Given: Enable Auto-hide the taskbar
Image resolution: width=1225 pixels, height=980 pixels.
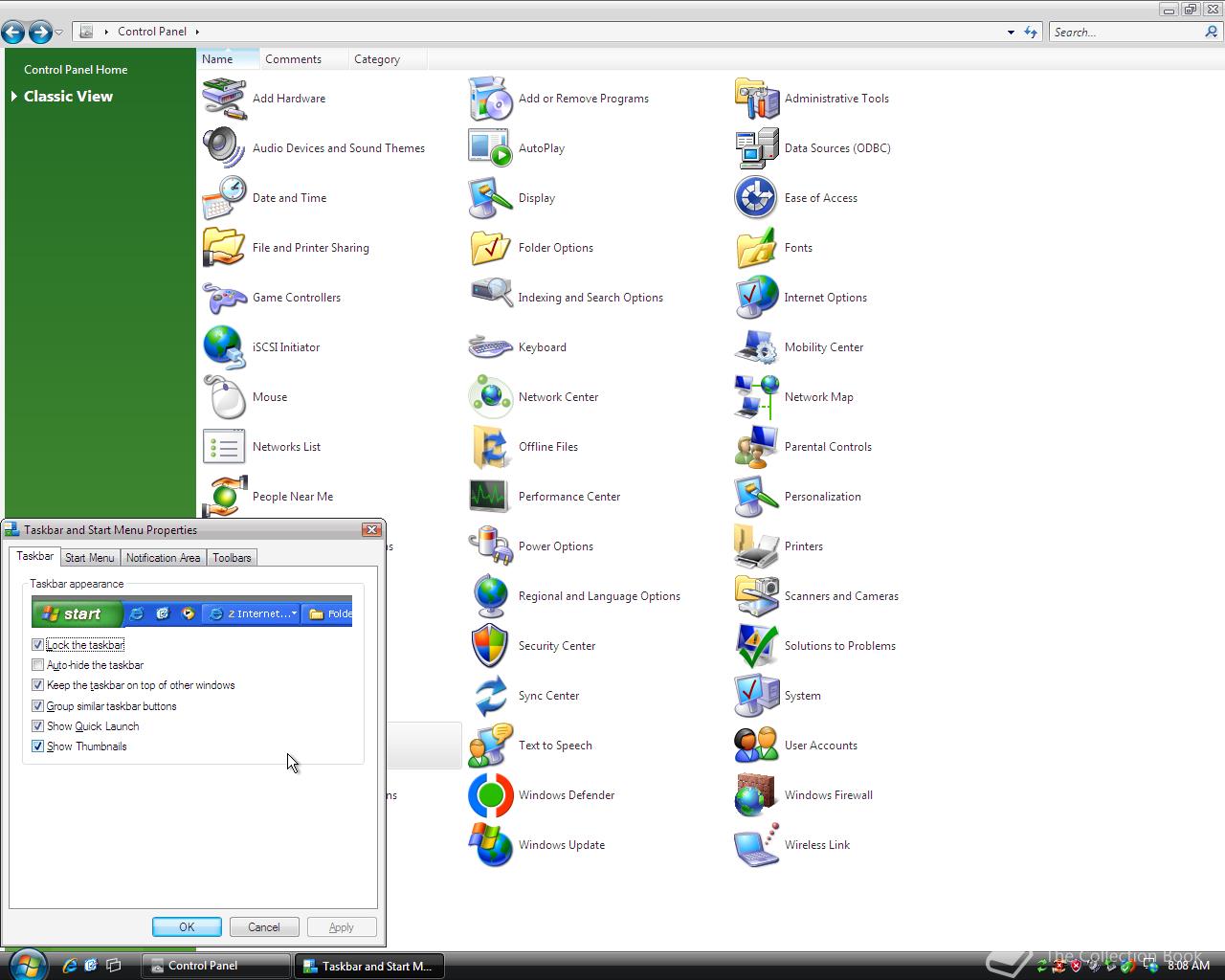Looking at the screenshot, I should coord(38,665).
